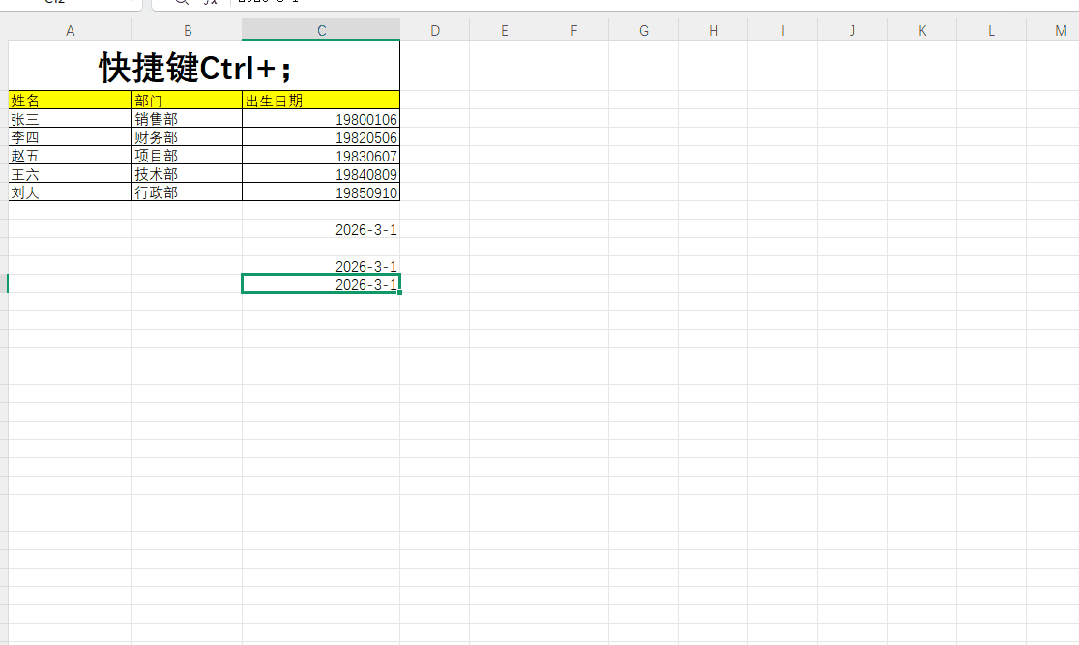Select the 行政部 cell
Image resolution: width=1079 pixels, height=645 pixels.
187,192
